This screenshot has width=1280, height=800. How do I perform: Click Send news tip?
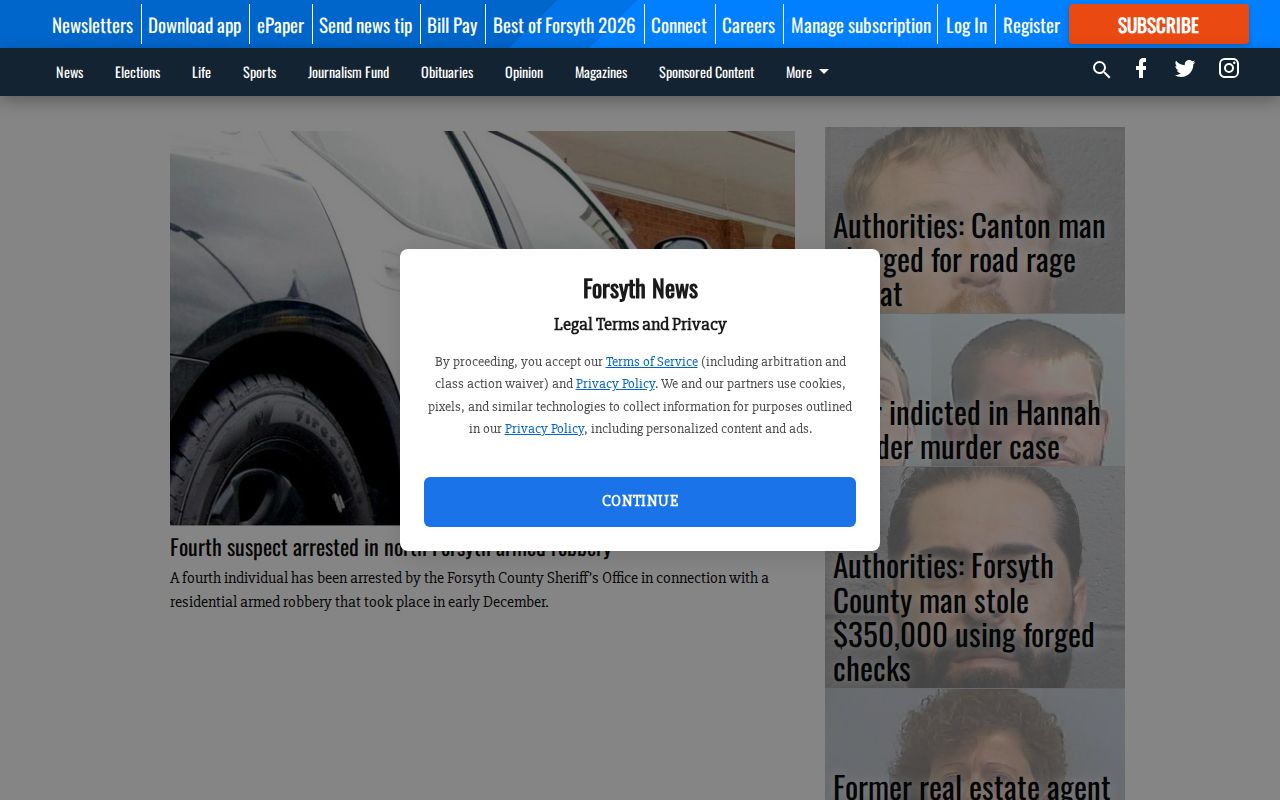click(365, 25)
